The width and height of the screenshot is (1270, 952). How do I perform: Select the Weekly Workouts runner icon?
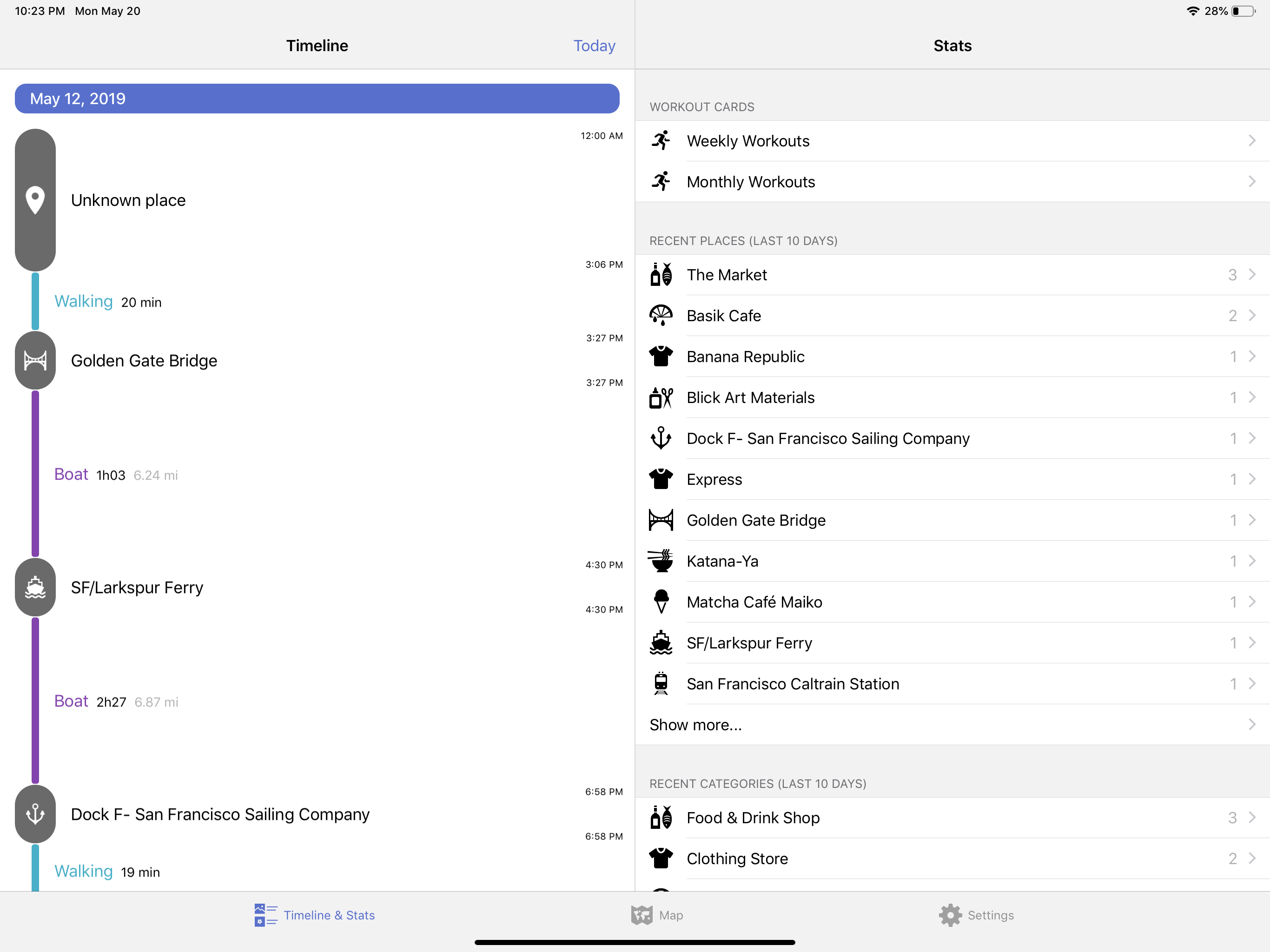pyautogui.click(x=661, y=141)
